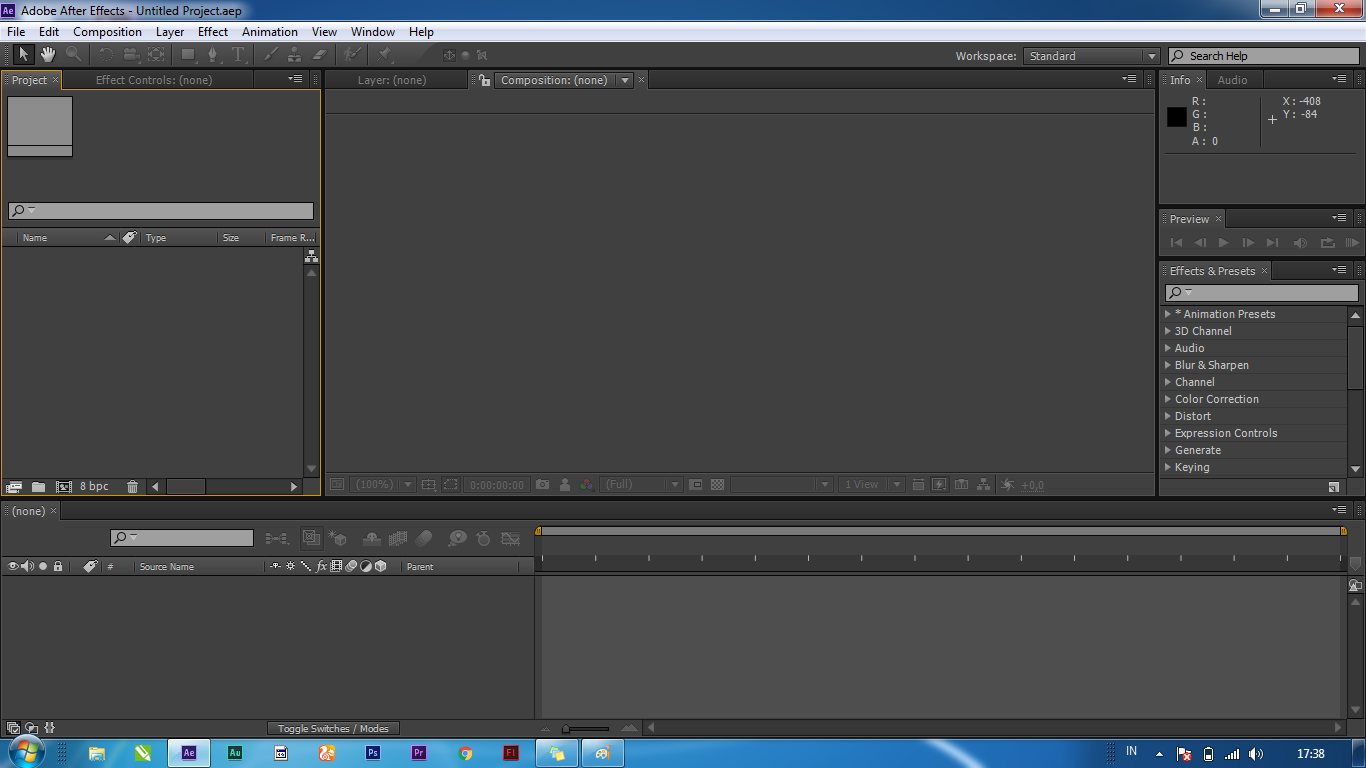Open a project folder with the folder icon
The image size is (1366, 768).
click(x=38, y=486)
